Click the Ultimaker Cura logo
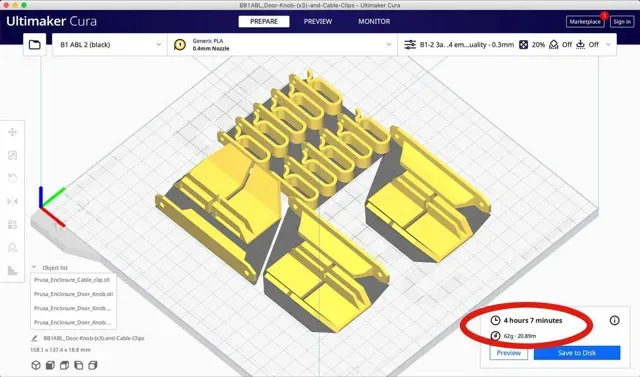 [51, 21]
